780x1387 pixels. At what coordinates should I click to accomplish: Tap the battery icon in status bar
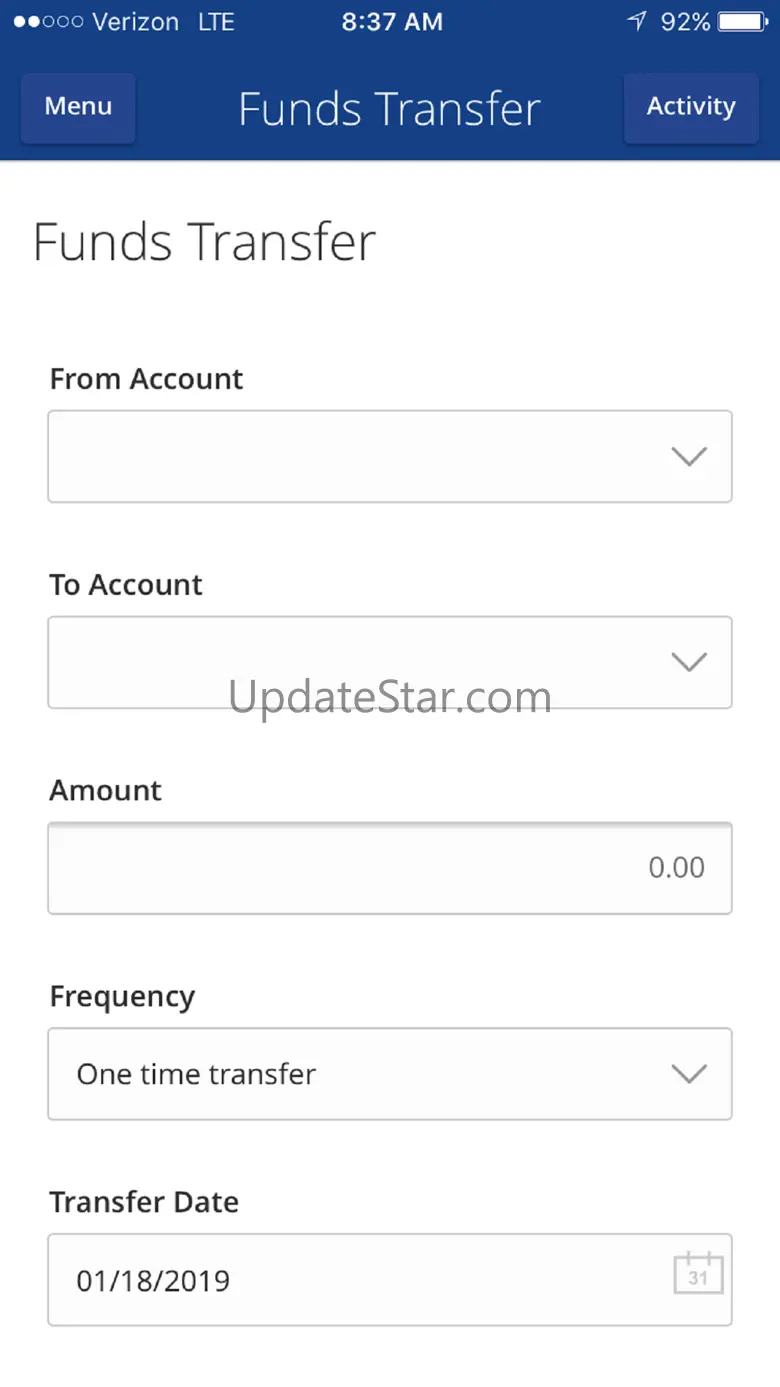[741, 22]
